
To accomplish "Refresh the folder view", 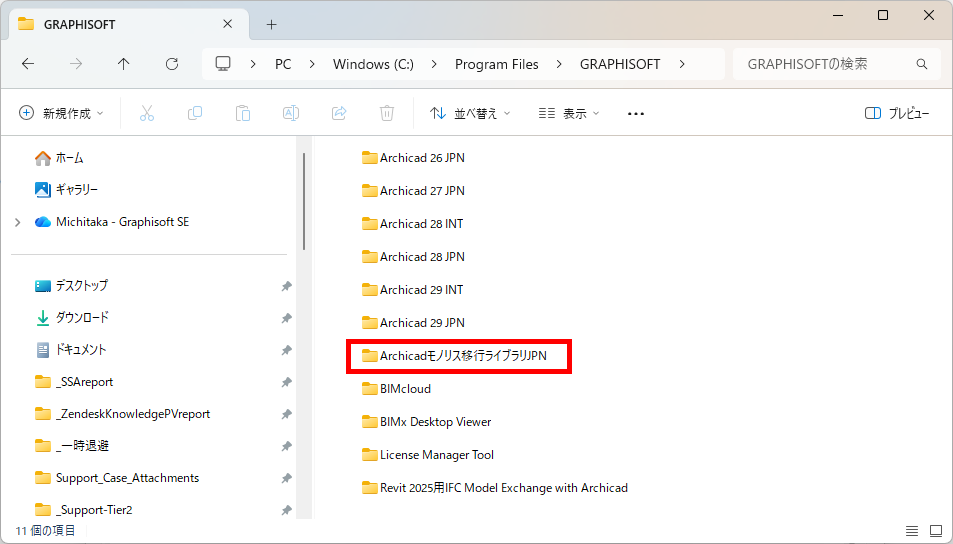I will (172, 64).
